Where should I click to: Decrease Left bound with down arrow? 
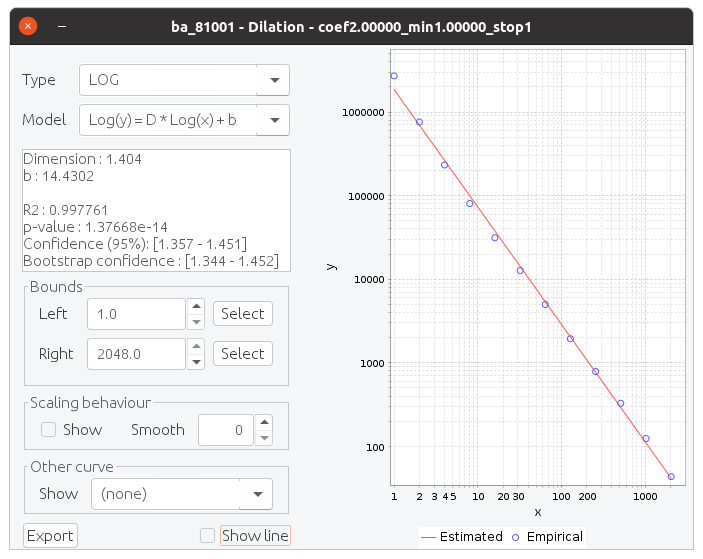[197, 321]
